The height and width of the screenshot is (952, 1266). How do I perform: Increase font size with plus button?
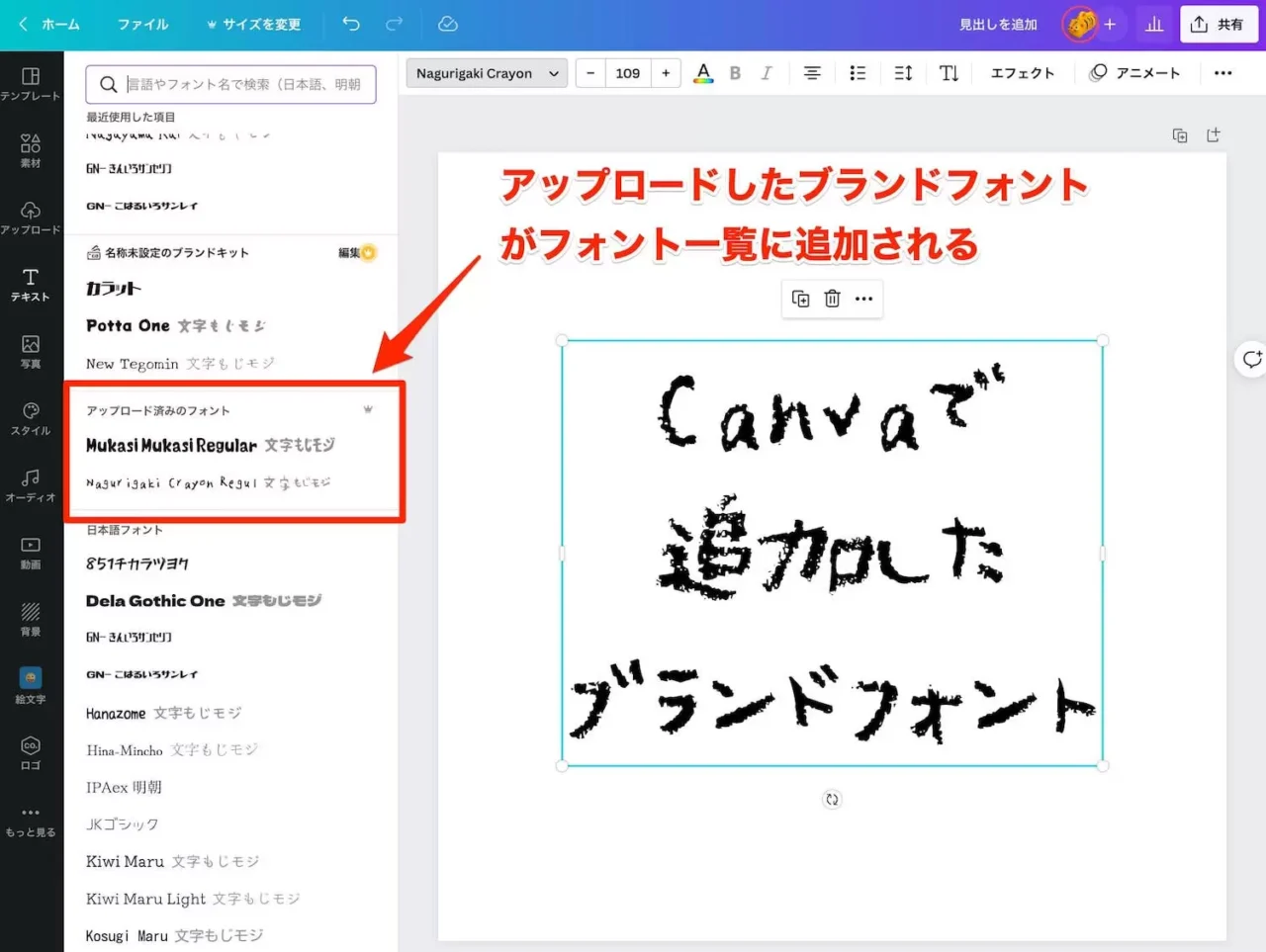(x=666, y=73)
